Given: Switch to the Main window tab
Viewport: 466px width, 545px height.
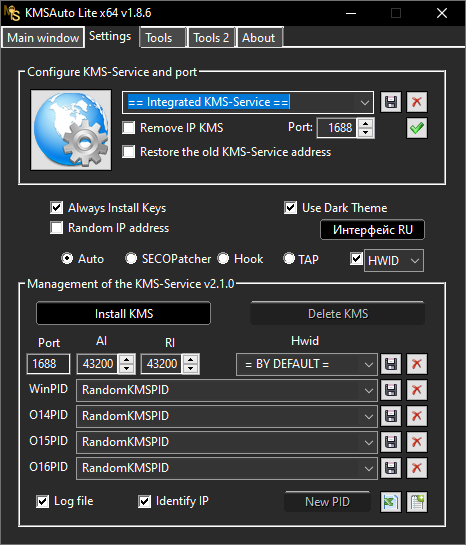Looking at the screenshot, I should click(x=43, y=38).
